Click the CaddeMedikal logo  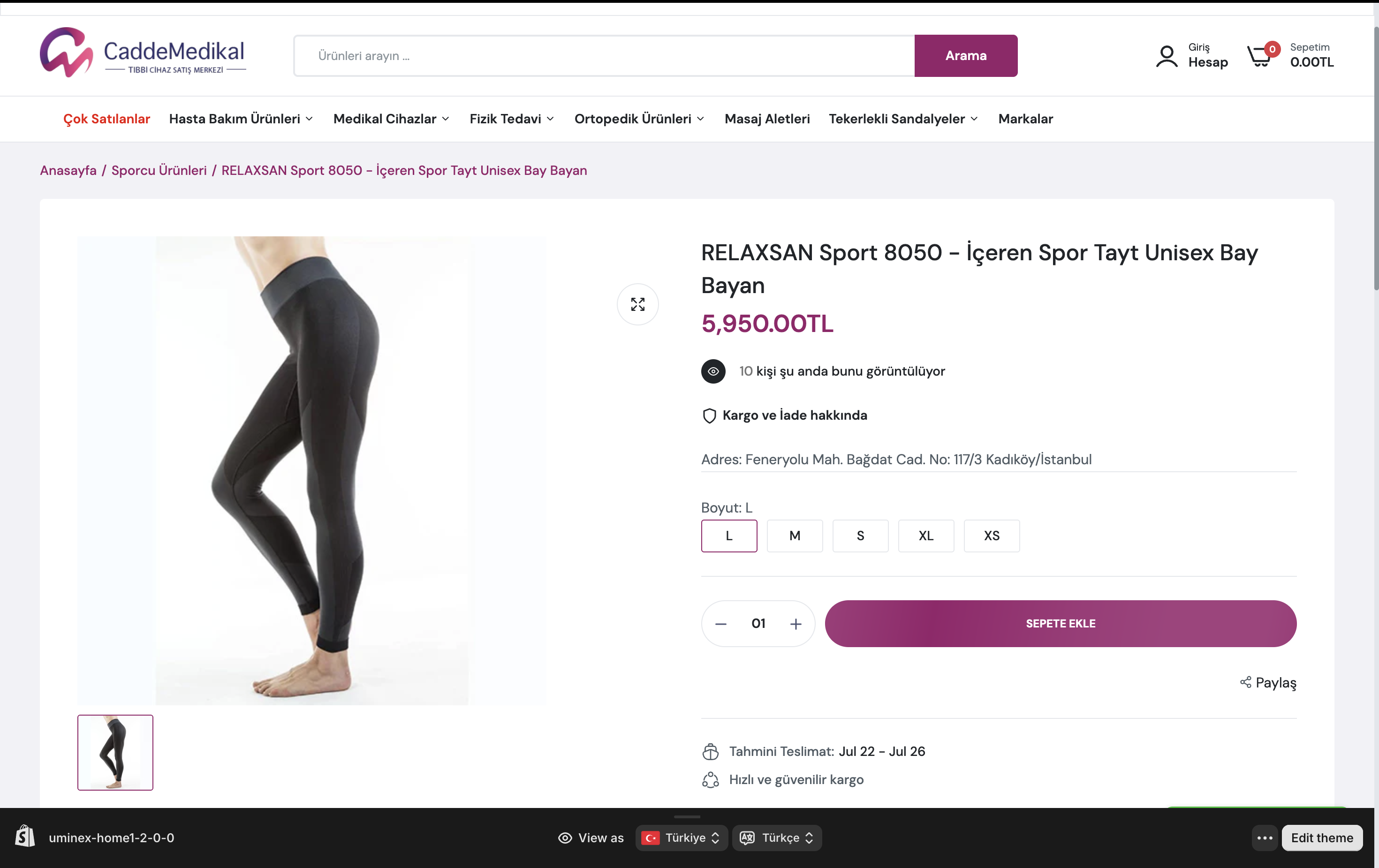tap(143, 53)
